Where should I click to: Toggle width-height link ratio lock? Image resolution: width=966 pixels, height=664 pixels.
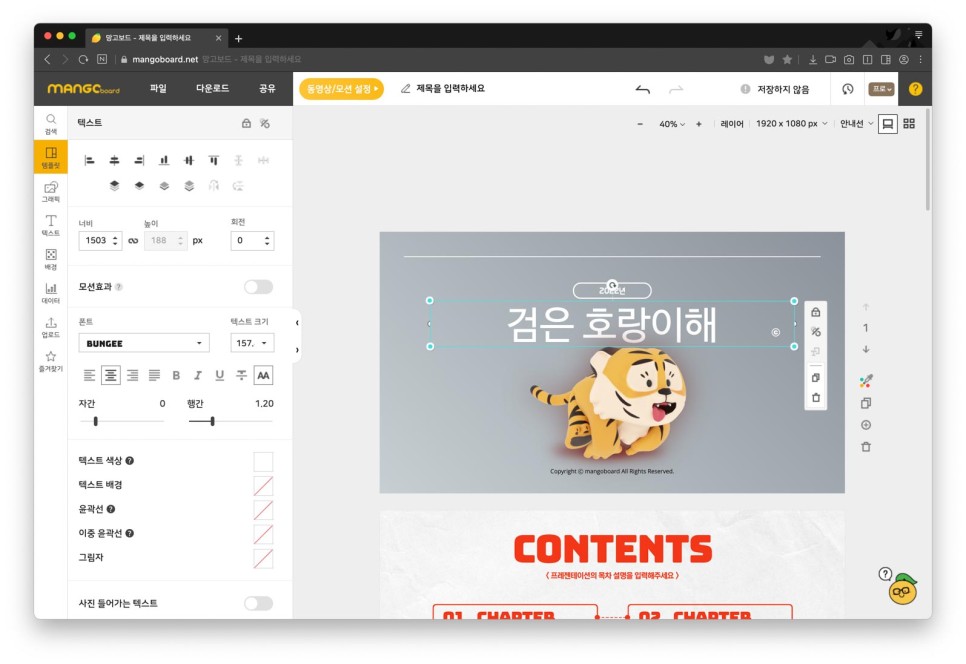tap(133, 241)
